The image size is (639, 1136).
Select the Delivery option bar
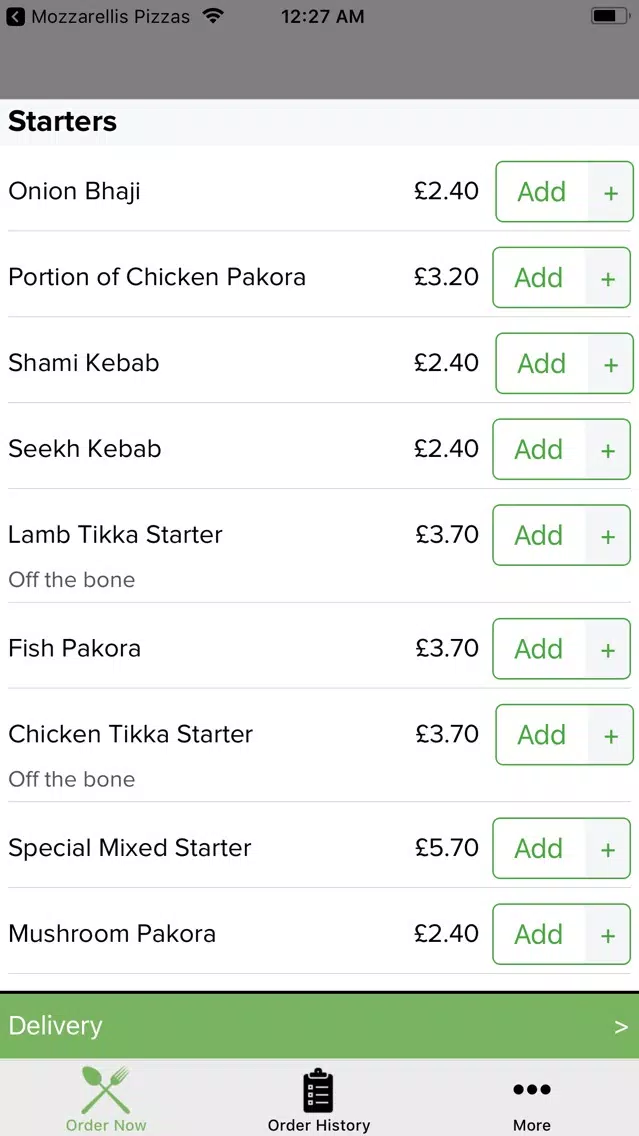(x=320, y=1026)
